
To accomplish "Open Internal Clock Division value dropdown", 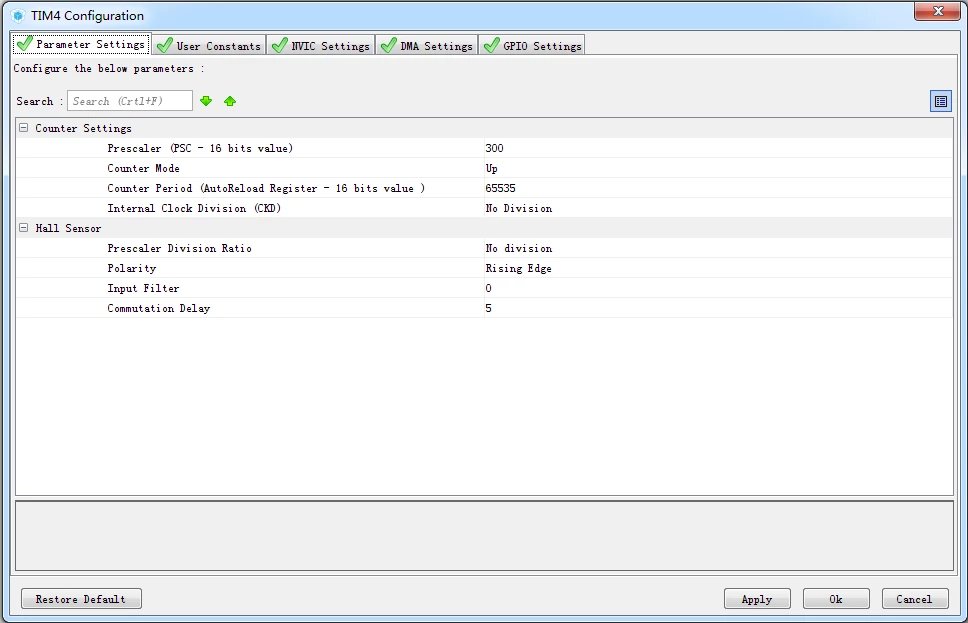I will pyautogui.click(x=717, y=208).
